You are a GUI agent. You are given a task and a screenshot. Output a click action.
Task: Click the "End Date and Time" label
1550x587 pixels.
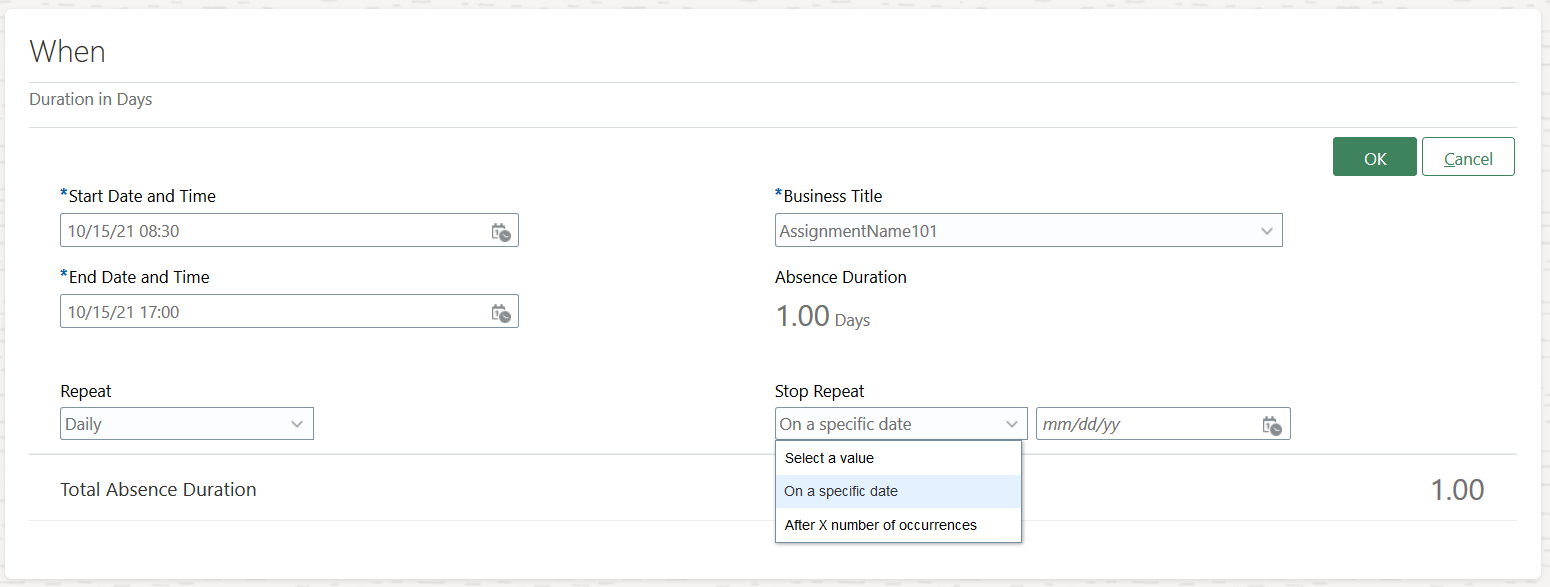(x=139, y=277)
